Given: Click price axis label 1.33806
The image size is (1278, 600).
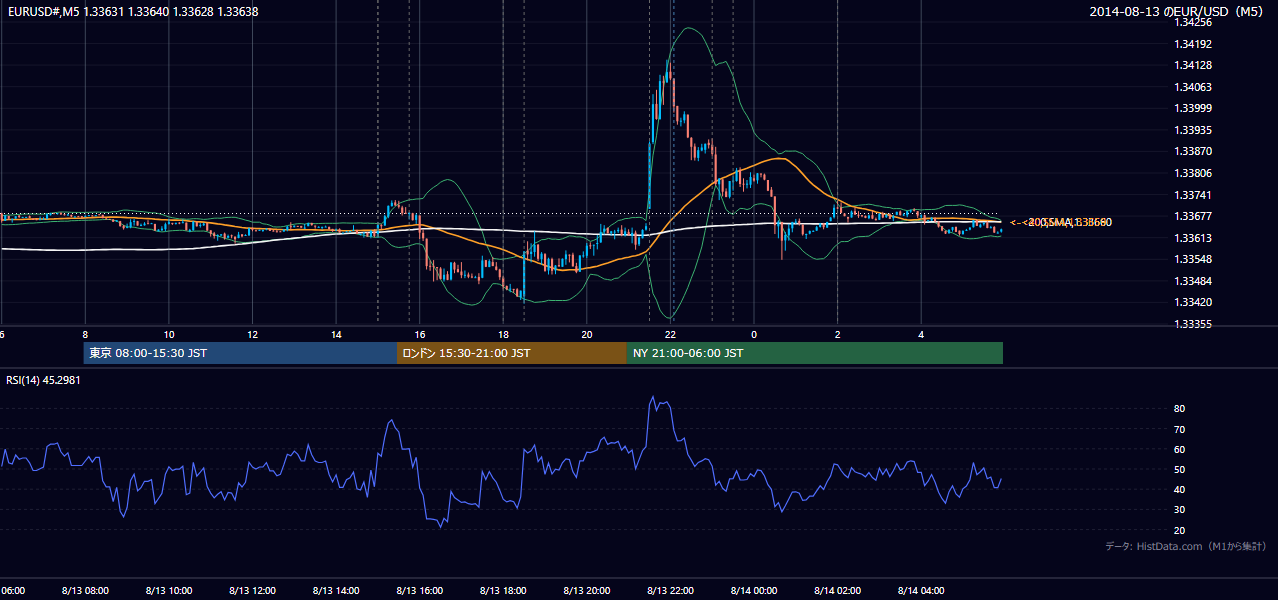Looking at the screenshot, I should coord(1192,173).
